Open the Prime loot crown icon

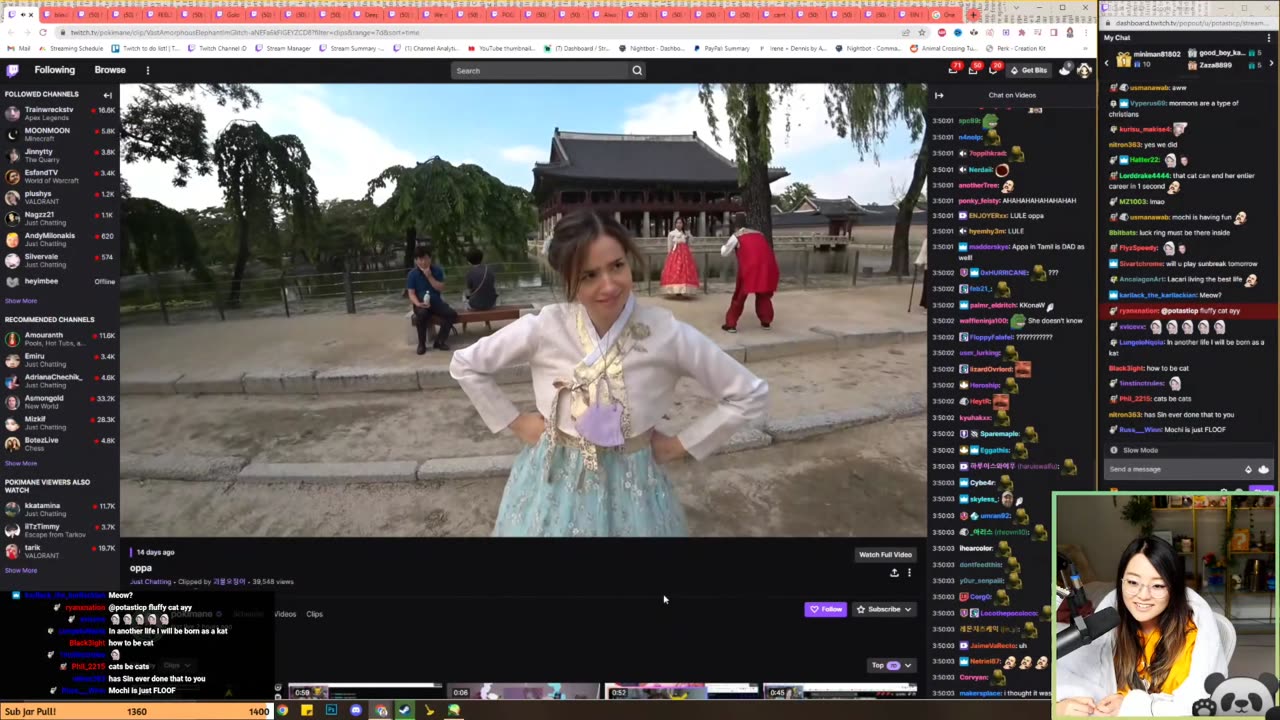tap(954, 70)
